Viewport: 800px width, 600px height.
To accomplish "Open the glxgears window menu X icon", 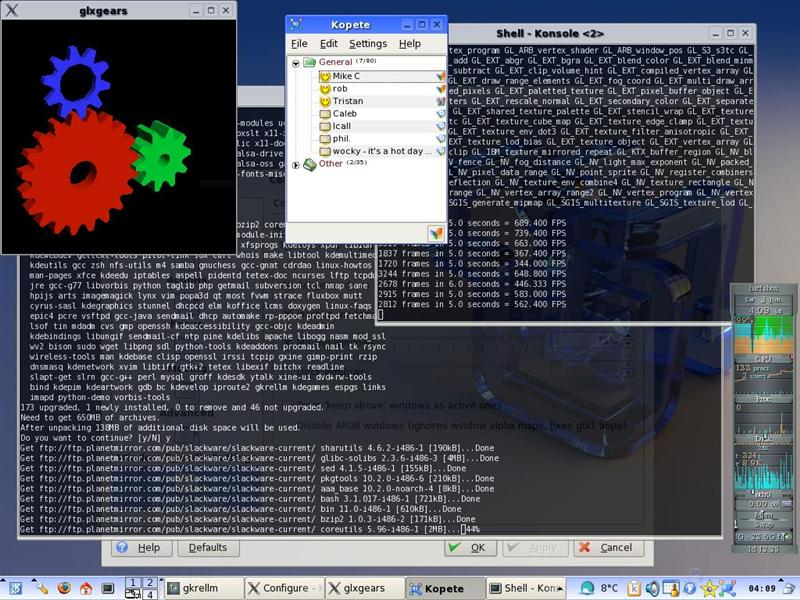I will point(11,10).
